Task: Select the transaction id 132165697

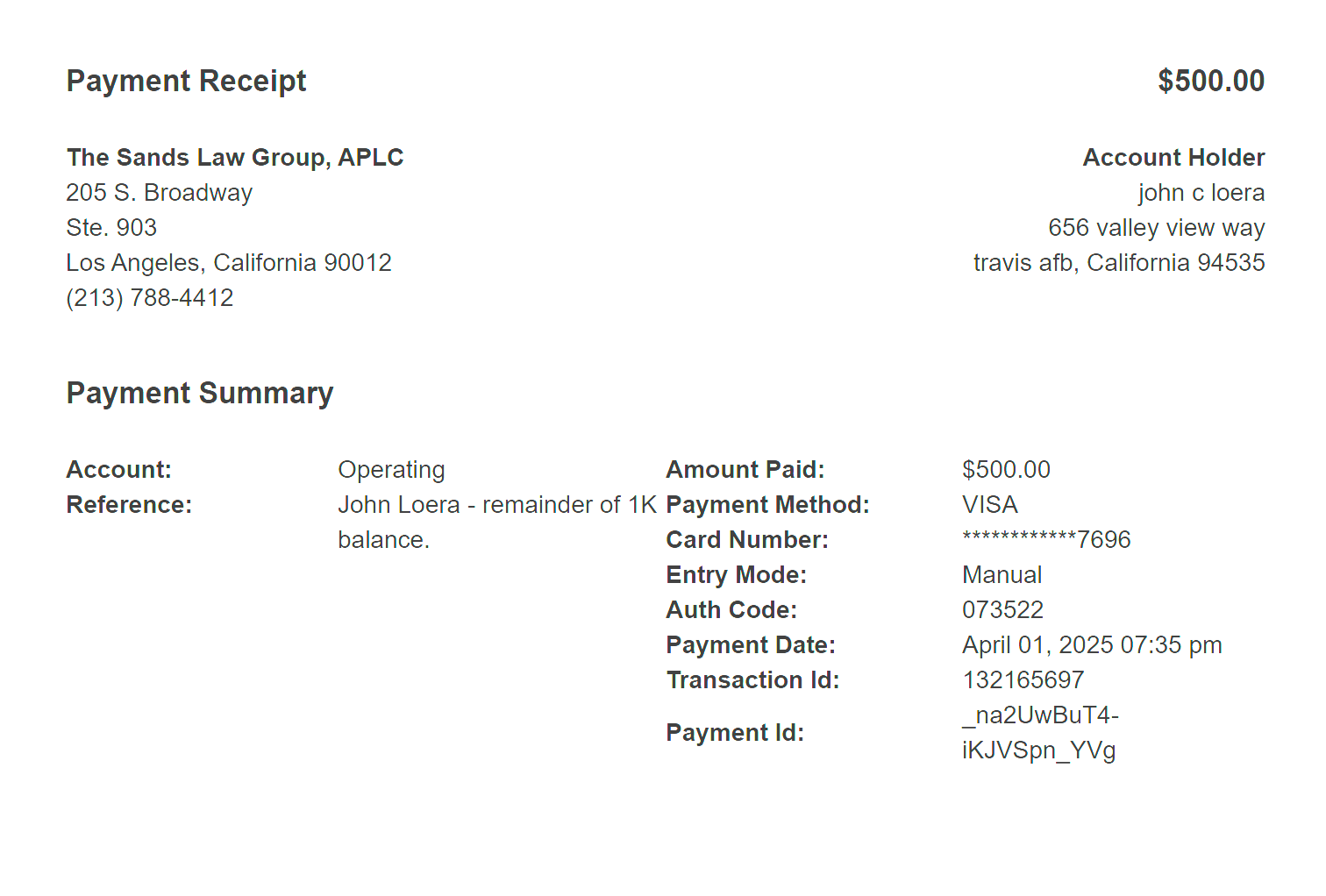Action: point(1023,679)
